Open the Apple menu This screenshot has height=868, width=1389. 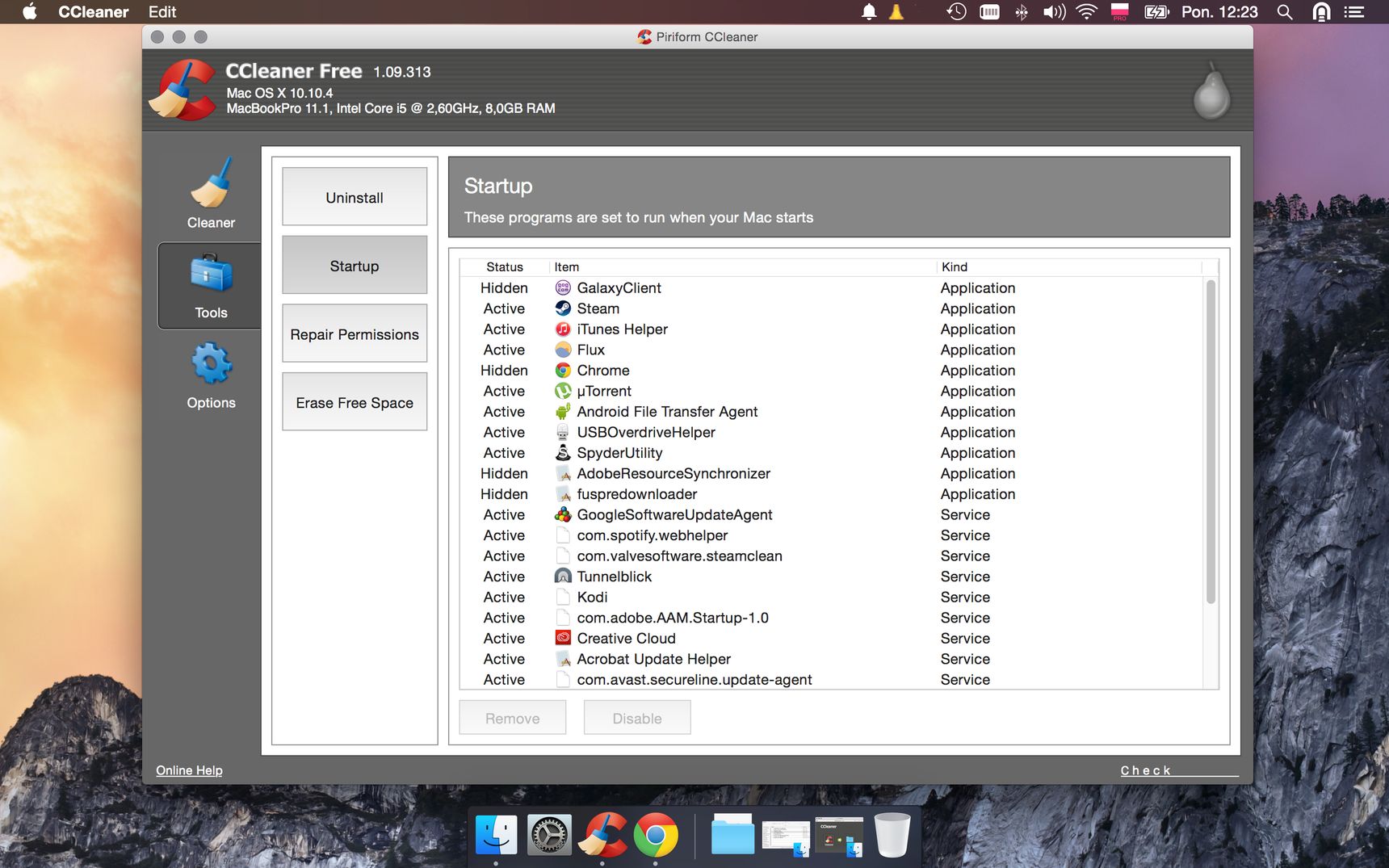pyautogui.click(x=30, y=12)
